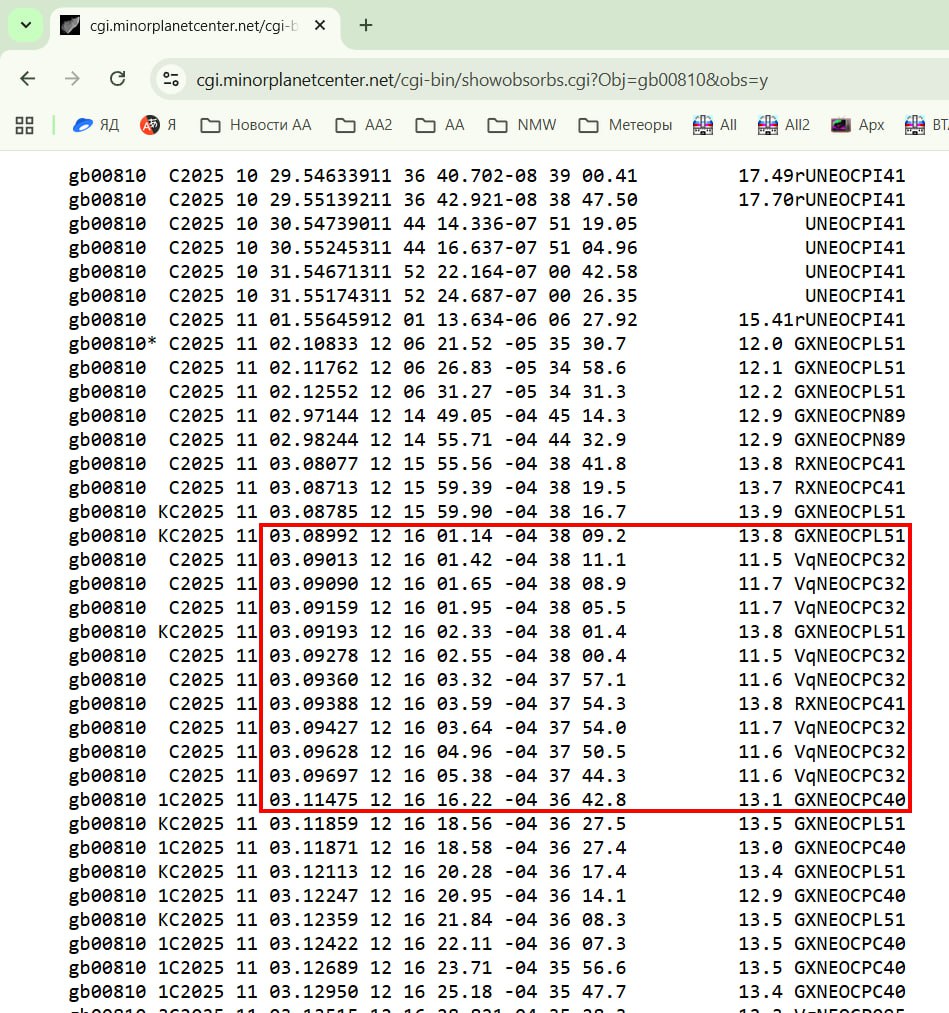Open the ЯД bookmark

pyautogui.click(x=96, y=125)
